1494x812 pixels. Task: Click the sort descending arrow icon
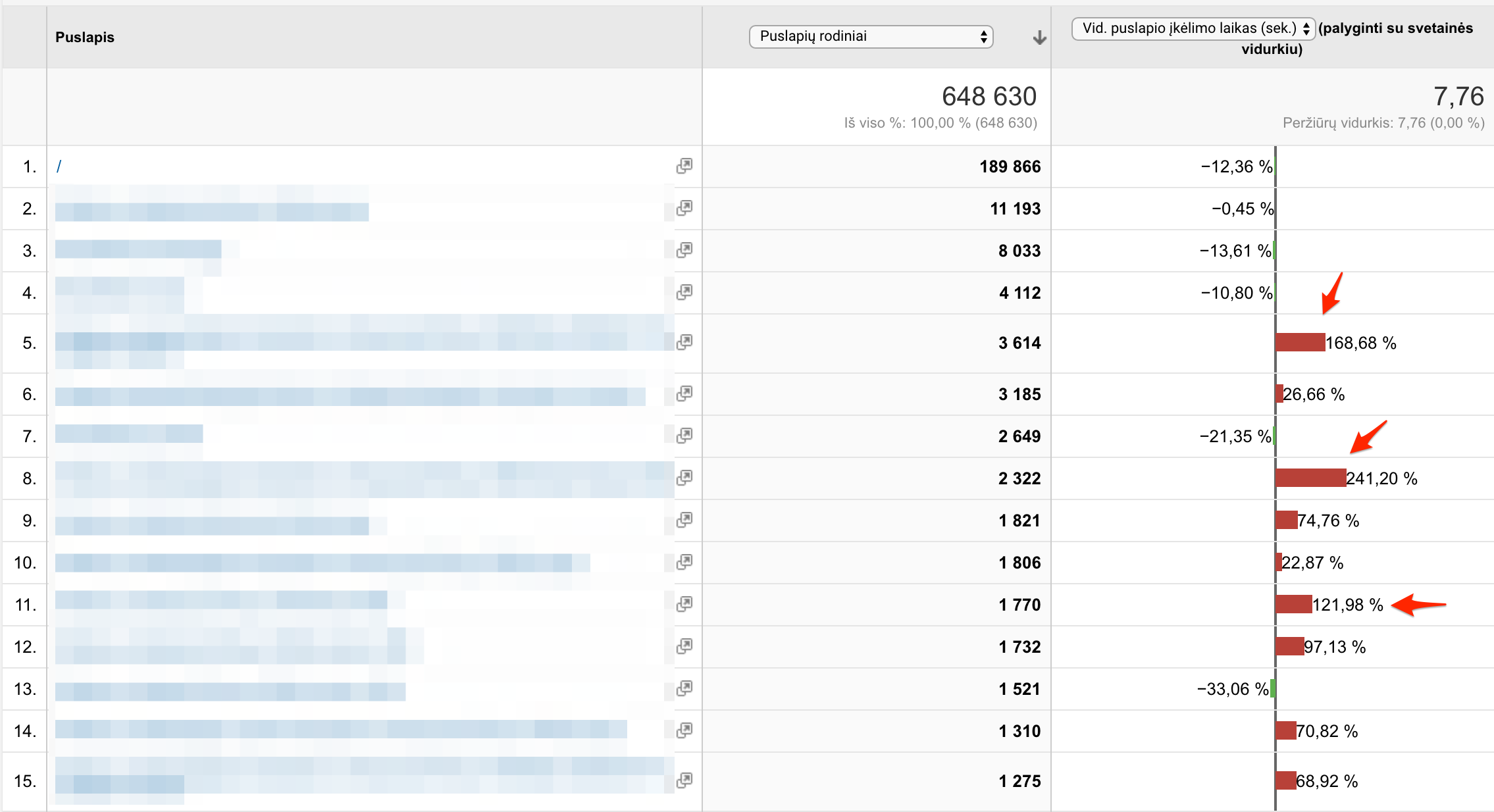tap(1039, 38)
